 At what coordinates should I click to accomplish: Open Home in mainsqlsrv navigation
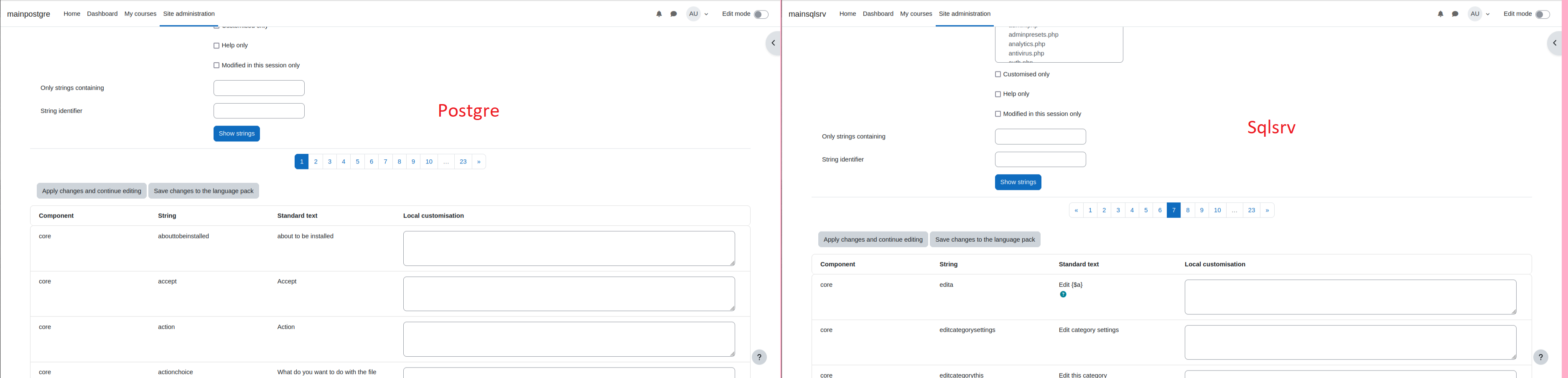point(847,13)
